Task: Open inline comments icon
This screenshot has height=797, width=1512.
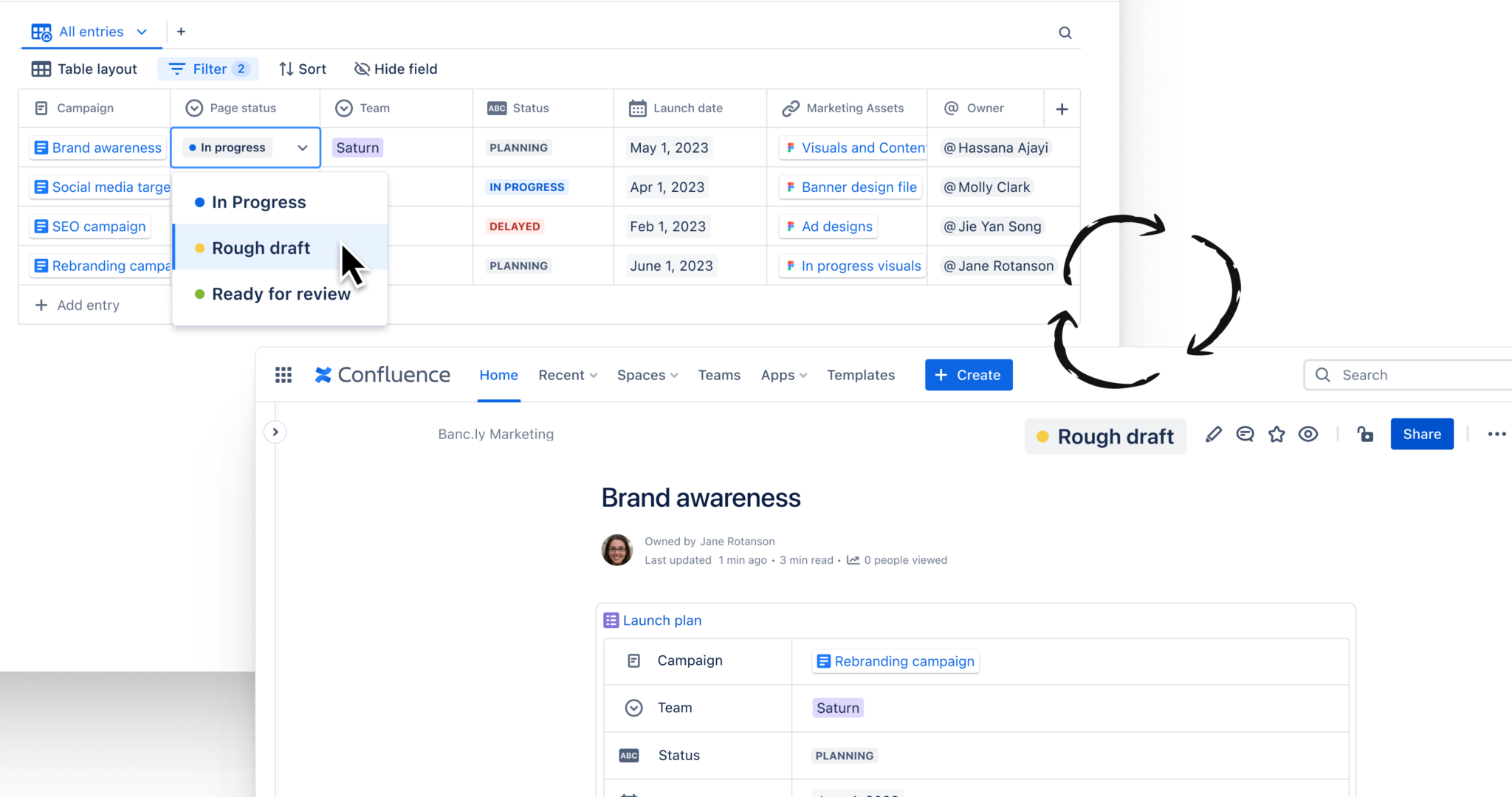Action: (x=1245, y=435)
